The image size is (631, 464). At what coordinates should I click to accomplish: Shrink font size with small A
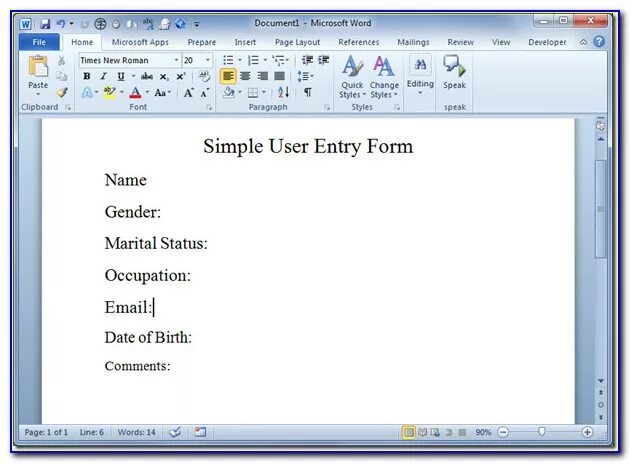click(204, 93)
